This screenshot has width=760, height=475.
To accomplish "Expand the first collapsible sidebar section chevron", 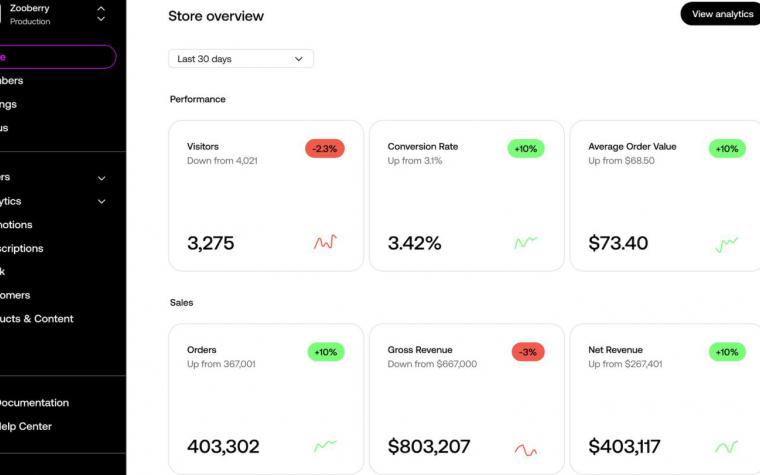I will (x=101, y=178).
